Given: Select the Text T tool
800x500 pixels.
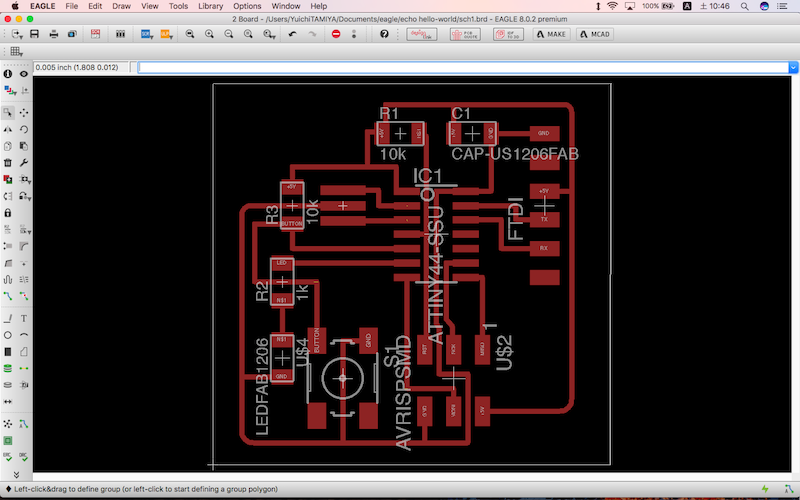Looking at the screenshot, I should [23, 319].
